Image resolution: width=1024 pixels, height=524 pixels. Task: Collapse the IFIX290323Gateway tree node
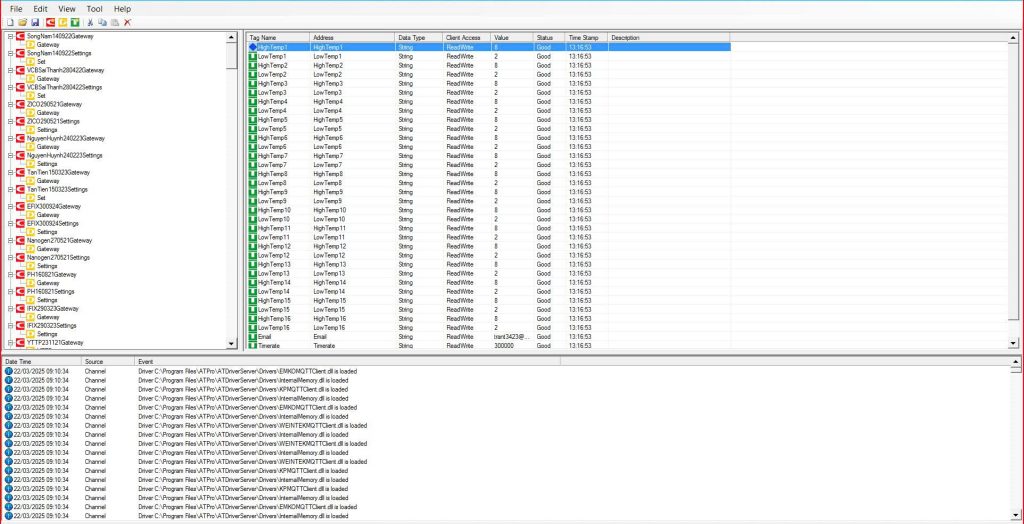tap(10, 308)
